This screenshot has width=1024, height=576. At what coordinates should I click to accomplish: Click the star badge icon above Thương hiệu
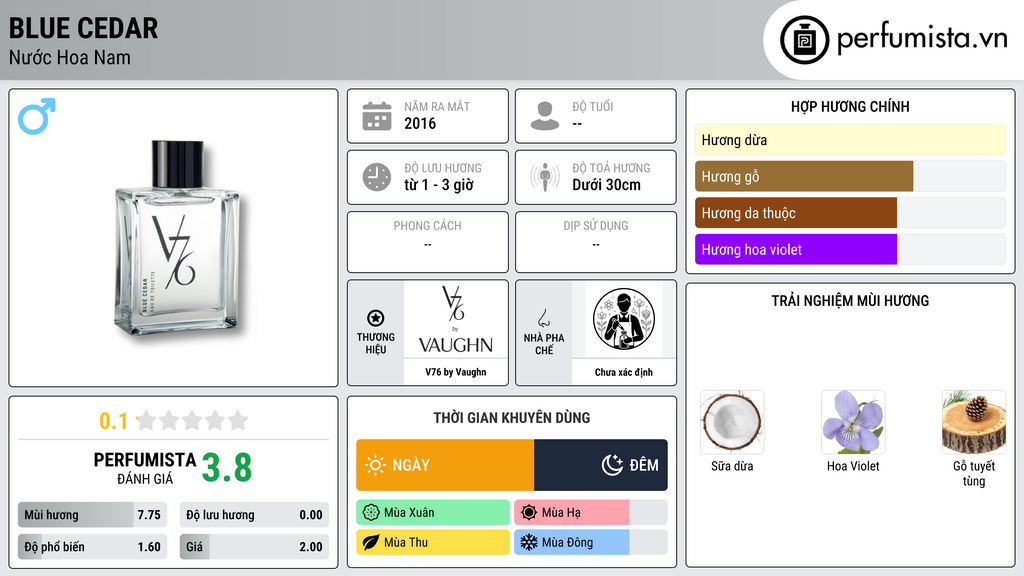click(x=376, y=318)
